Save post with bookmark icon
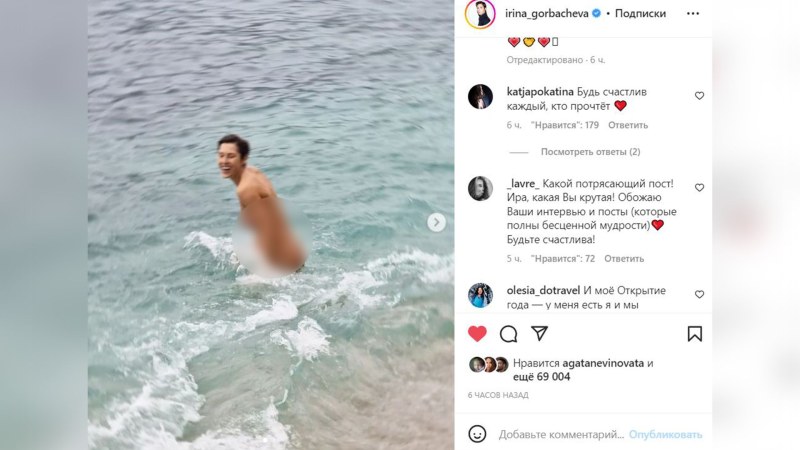Screen dimensions: 800x450 694,334
